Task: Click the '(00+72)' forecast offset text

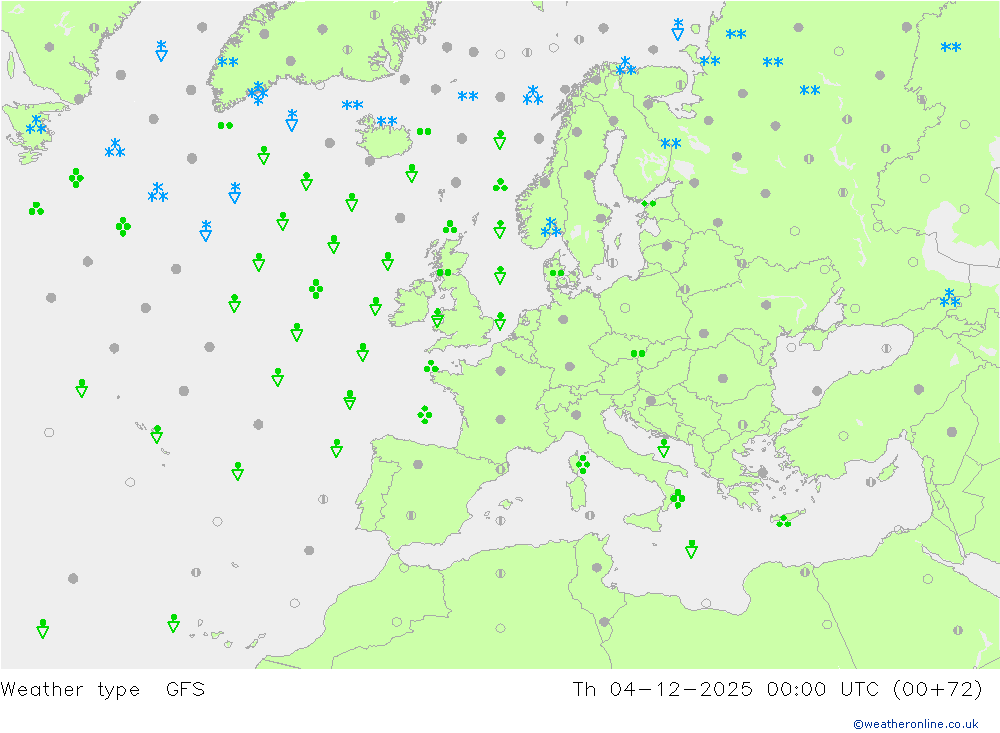Action: (x=938, y=689)
